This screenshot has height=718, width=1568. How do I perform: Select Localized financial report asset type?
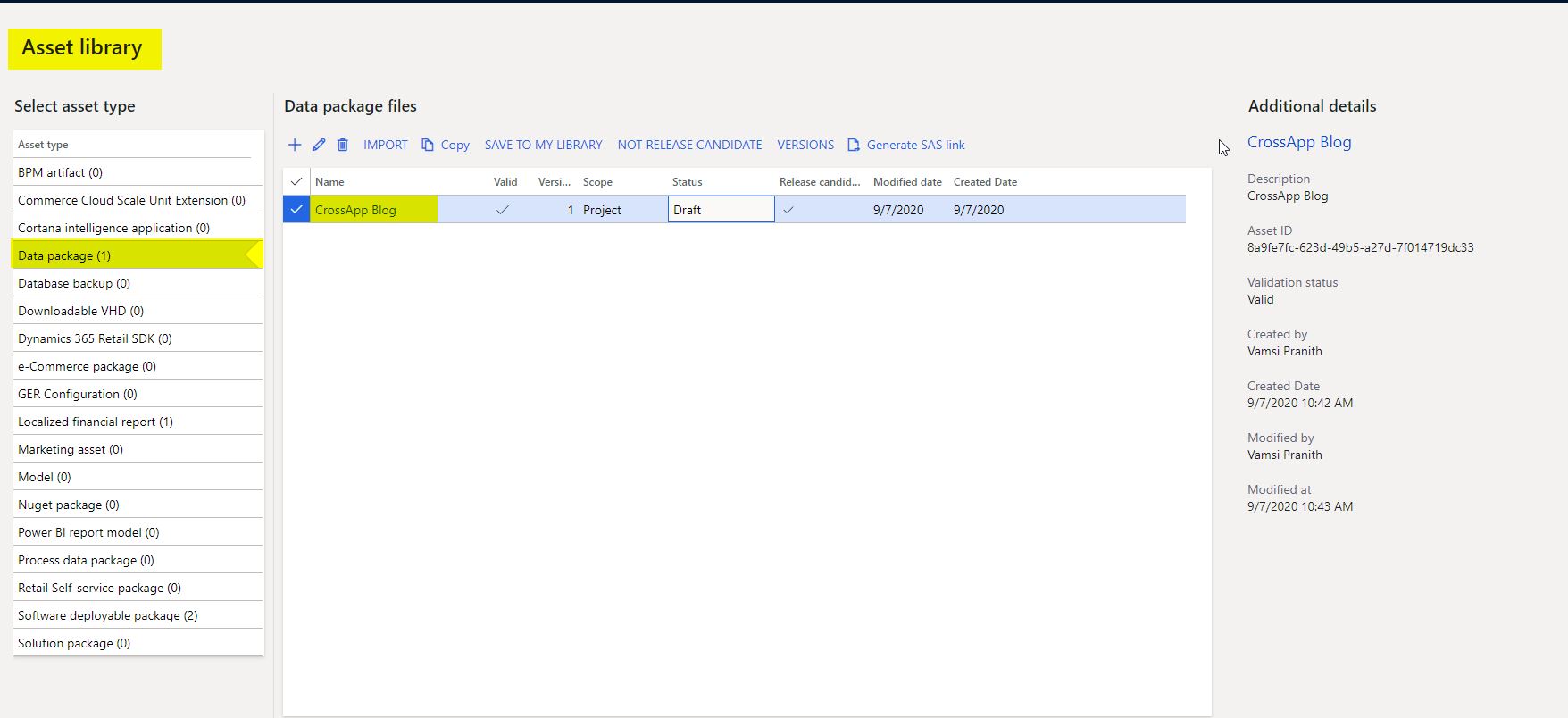tap(96, 422)
